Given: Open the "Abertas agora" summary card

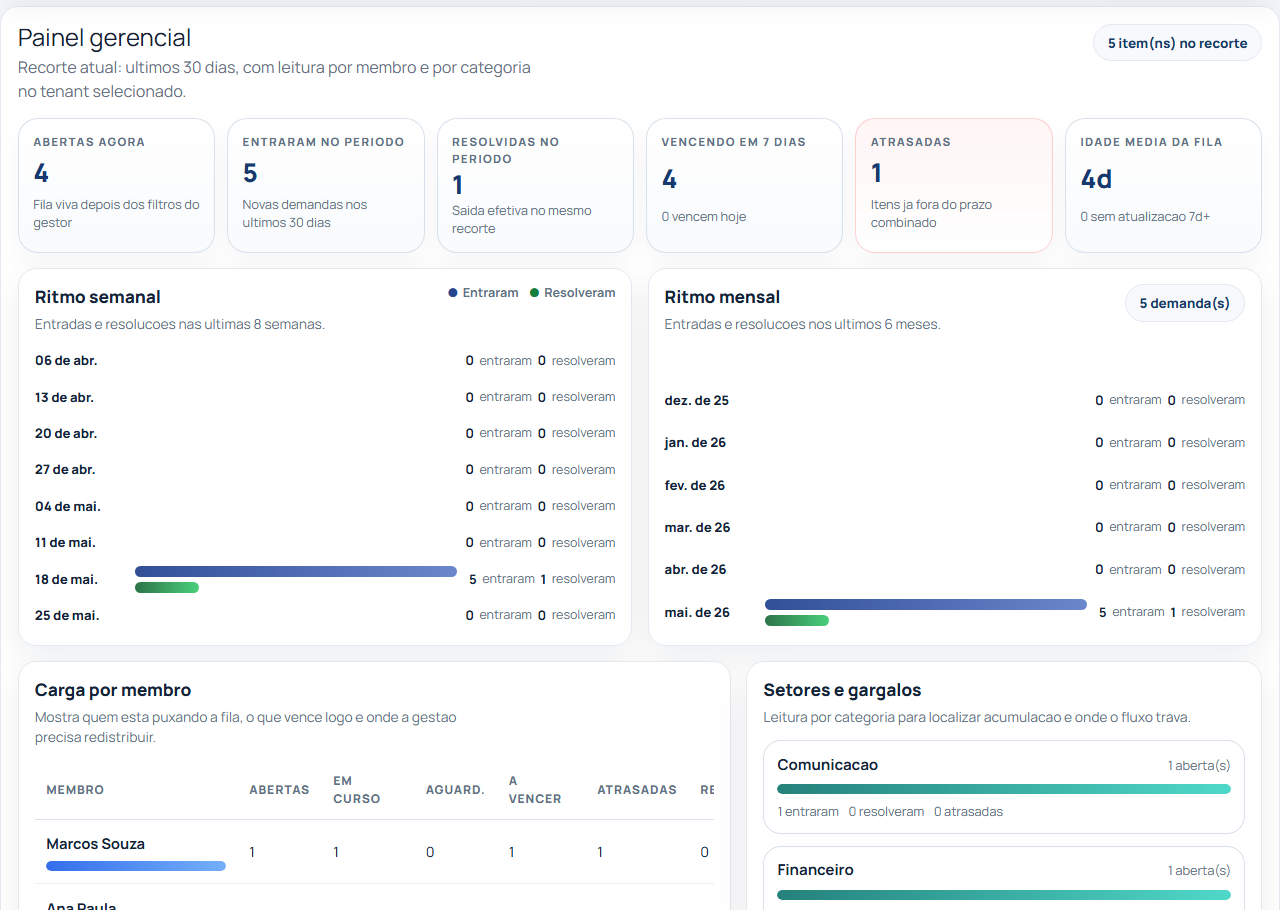Looking at the screenshot, I should tap(116, 185).
